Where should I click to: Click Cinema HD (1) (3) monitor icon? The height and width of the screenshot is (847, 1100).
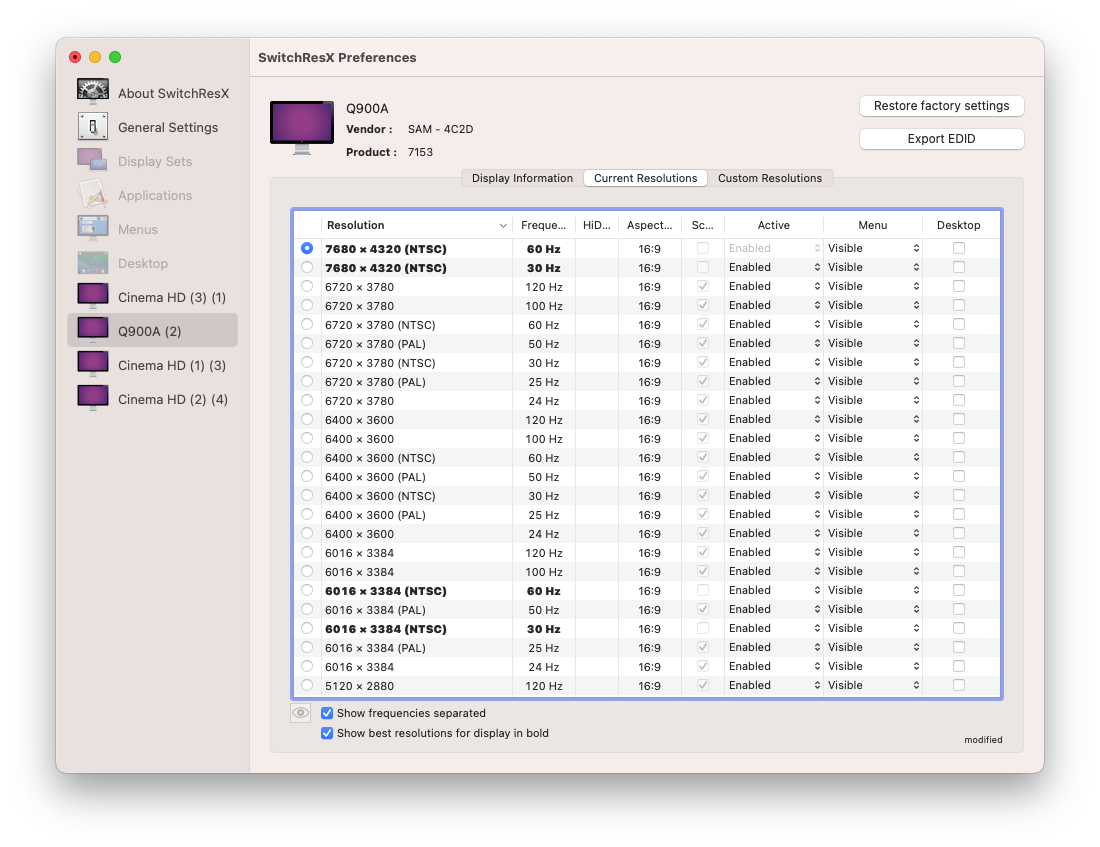click(93, 364)
